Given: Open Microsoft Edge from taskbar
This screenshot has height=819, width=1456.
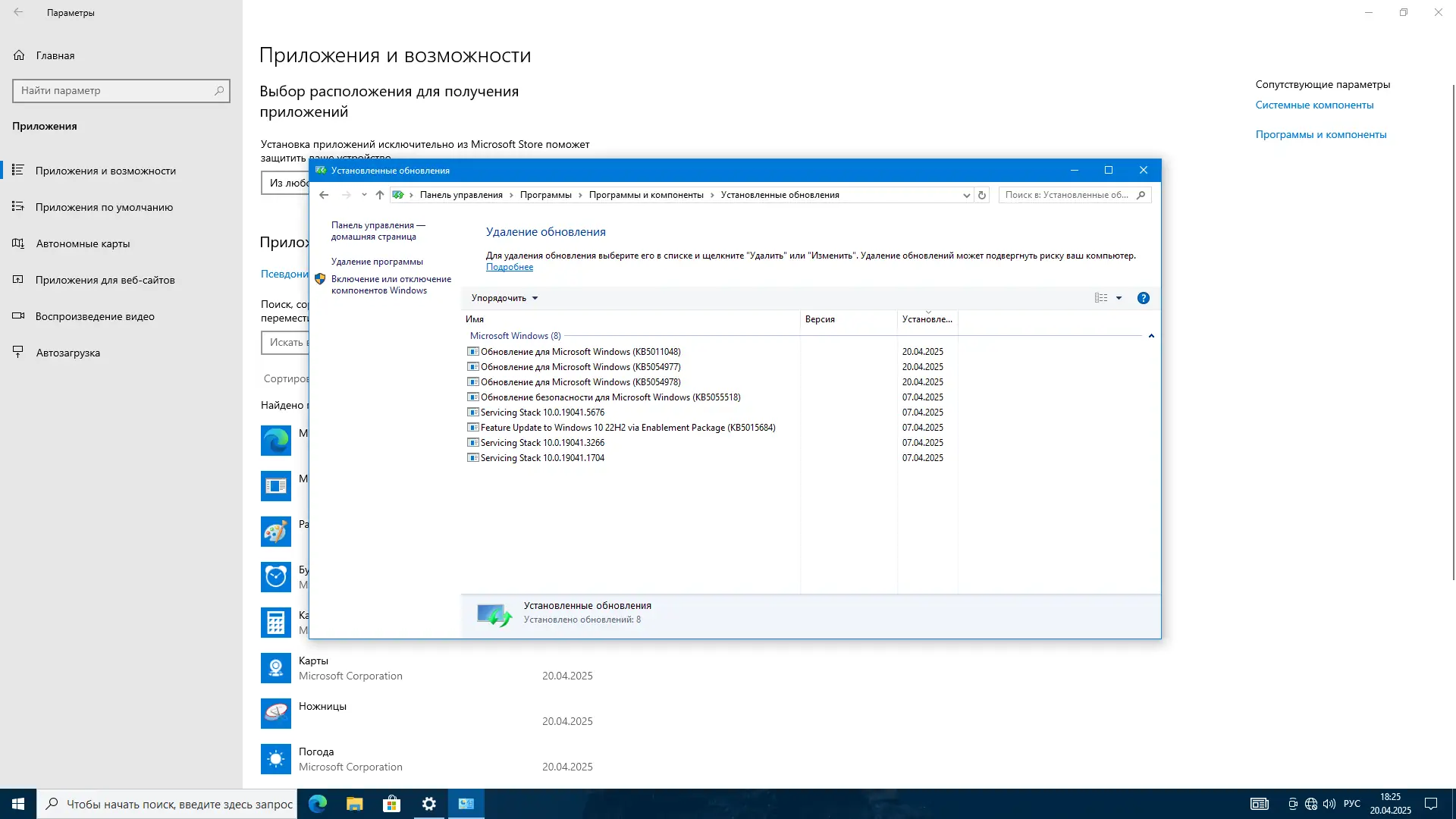Looking at the screenshot, I should pyautogui.click(x=318, y=804).
